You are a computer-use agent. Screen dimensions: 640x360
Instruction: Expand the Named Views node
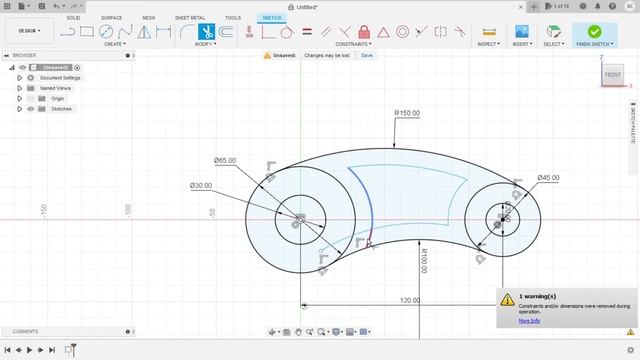coord(19,88)
